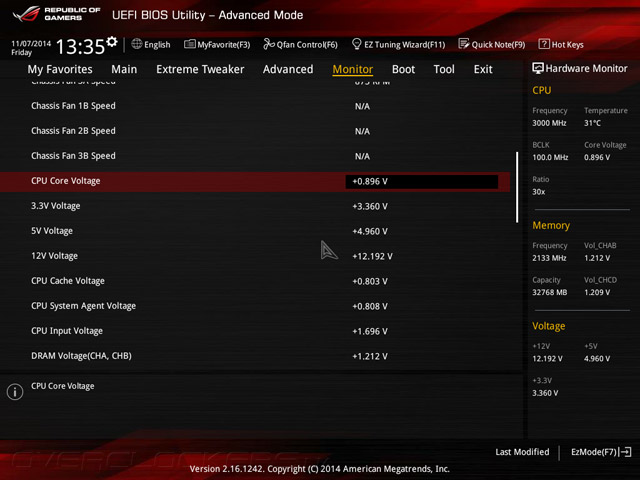Viewport: 640px width, 480px height.
Task: Click the EZ Tuning lightbulb icon
Action: click(x=356, y=44)
